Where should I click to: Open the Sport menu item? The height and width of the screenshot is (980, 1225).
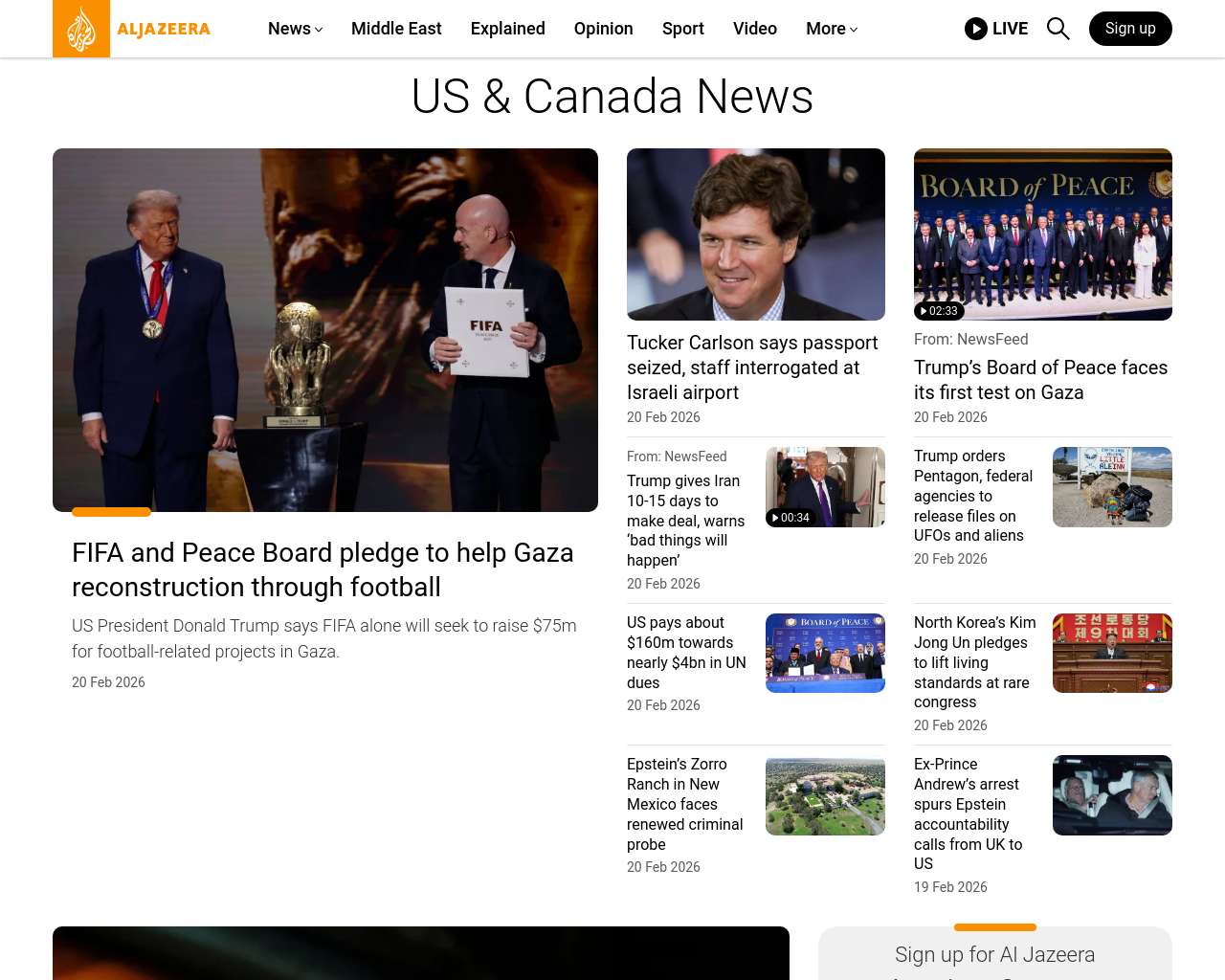682,29
